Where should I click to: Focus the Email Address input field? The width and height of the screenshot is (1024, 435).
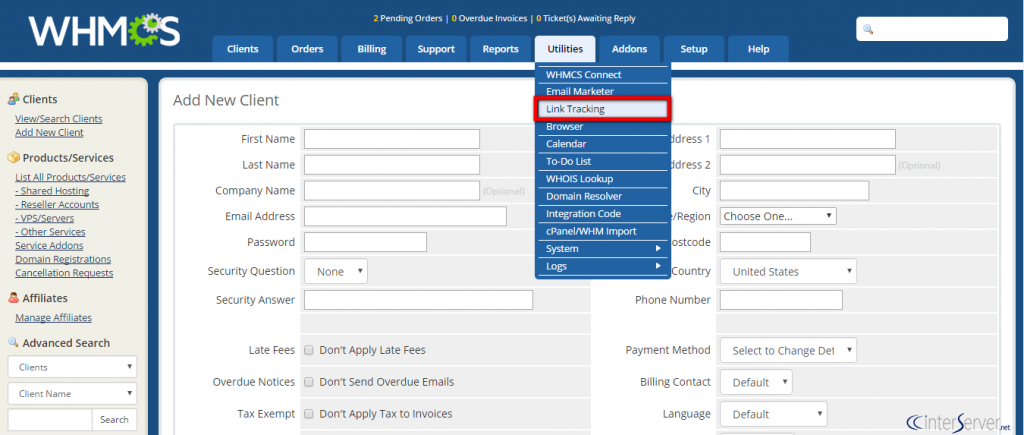(406, 216)
